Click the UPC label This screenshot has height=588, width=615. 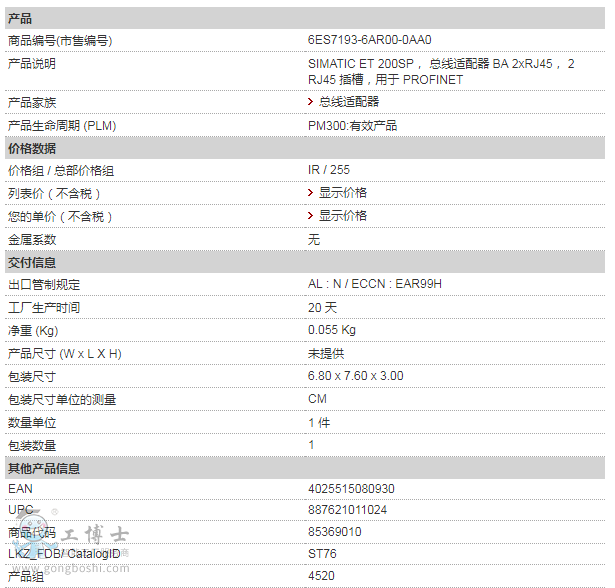[20, 510]
